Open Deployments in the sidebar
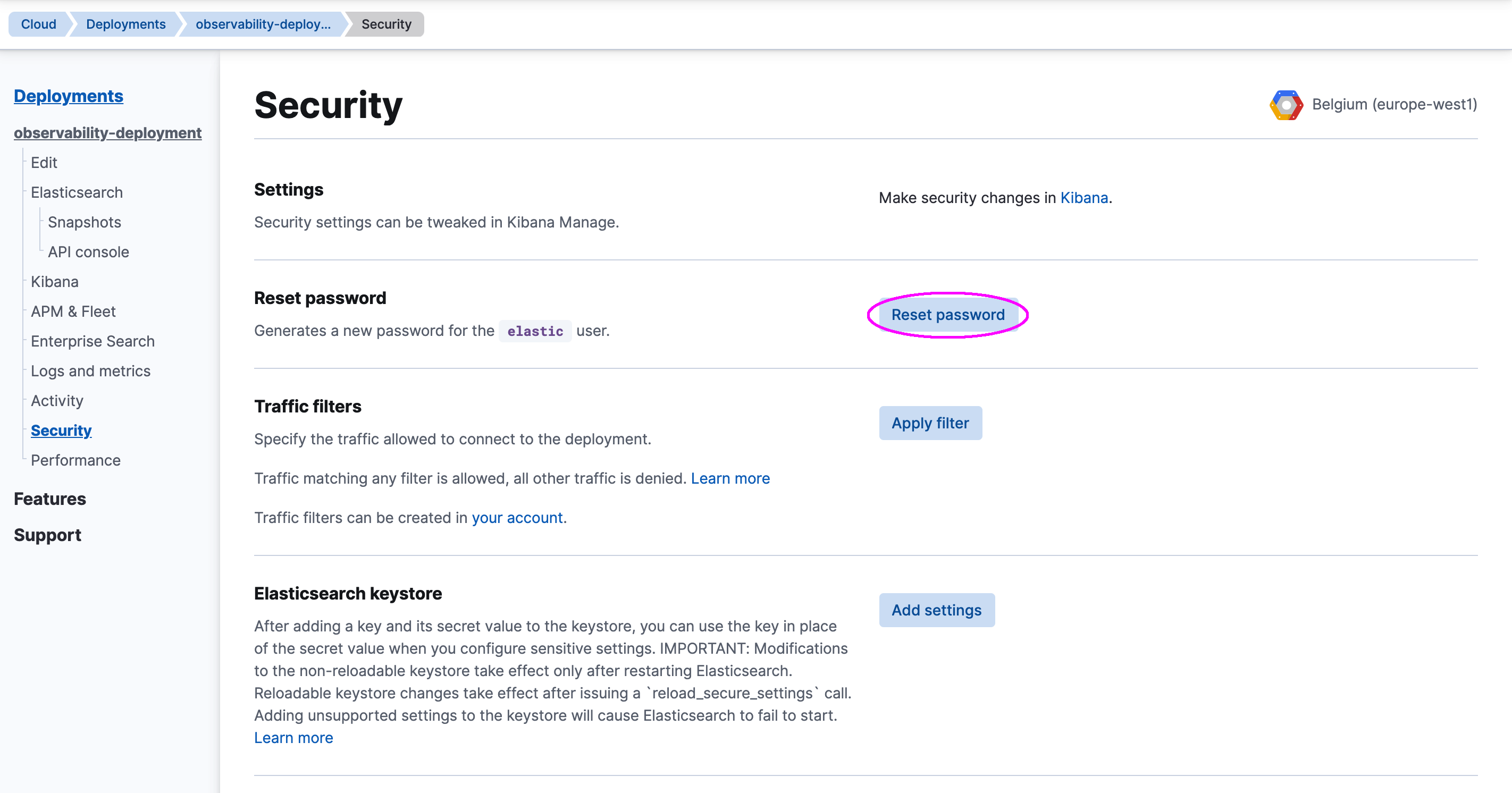Screen dimensions: 1512x793 [68, 96]
